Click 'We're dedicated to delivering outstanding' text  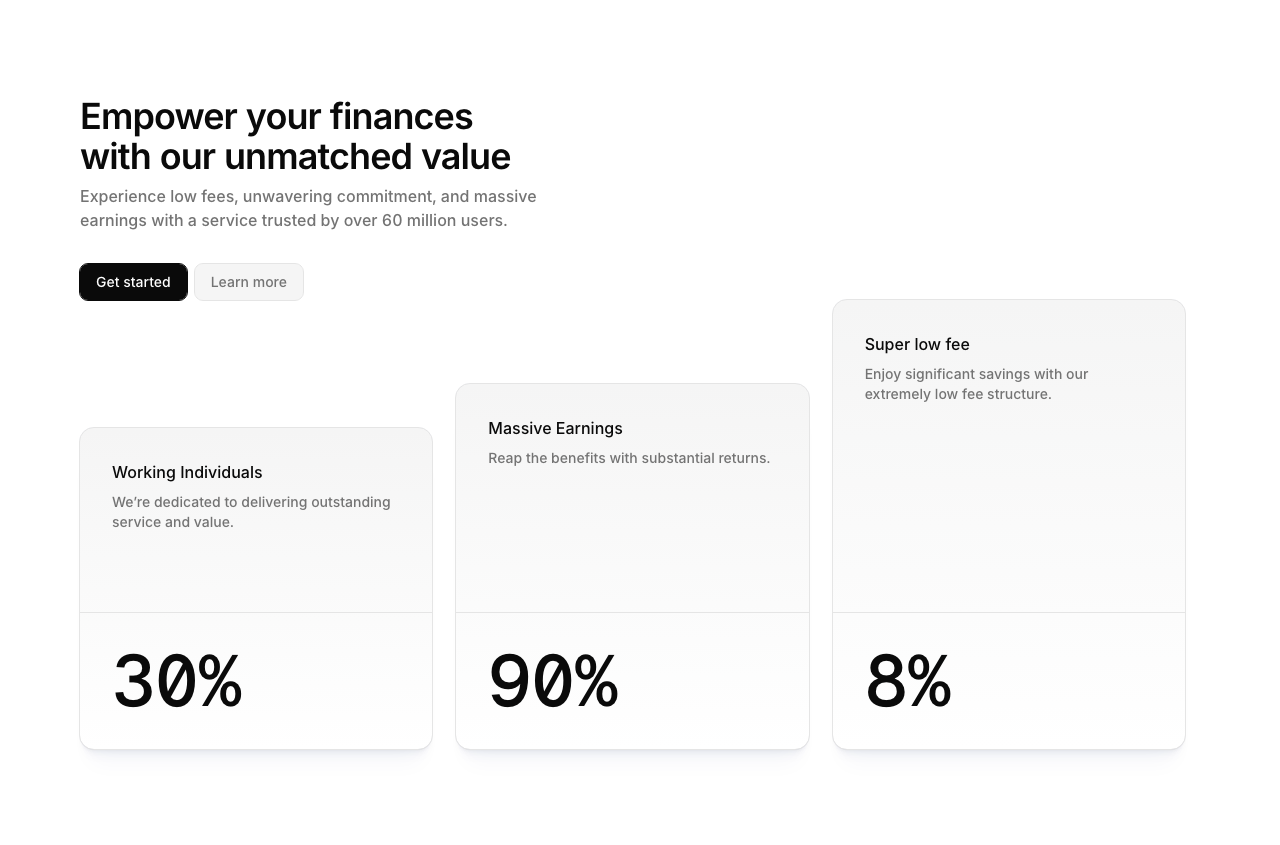click(x=251, y=502)
